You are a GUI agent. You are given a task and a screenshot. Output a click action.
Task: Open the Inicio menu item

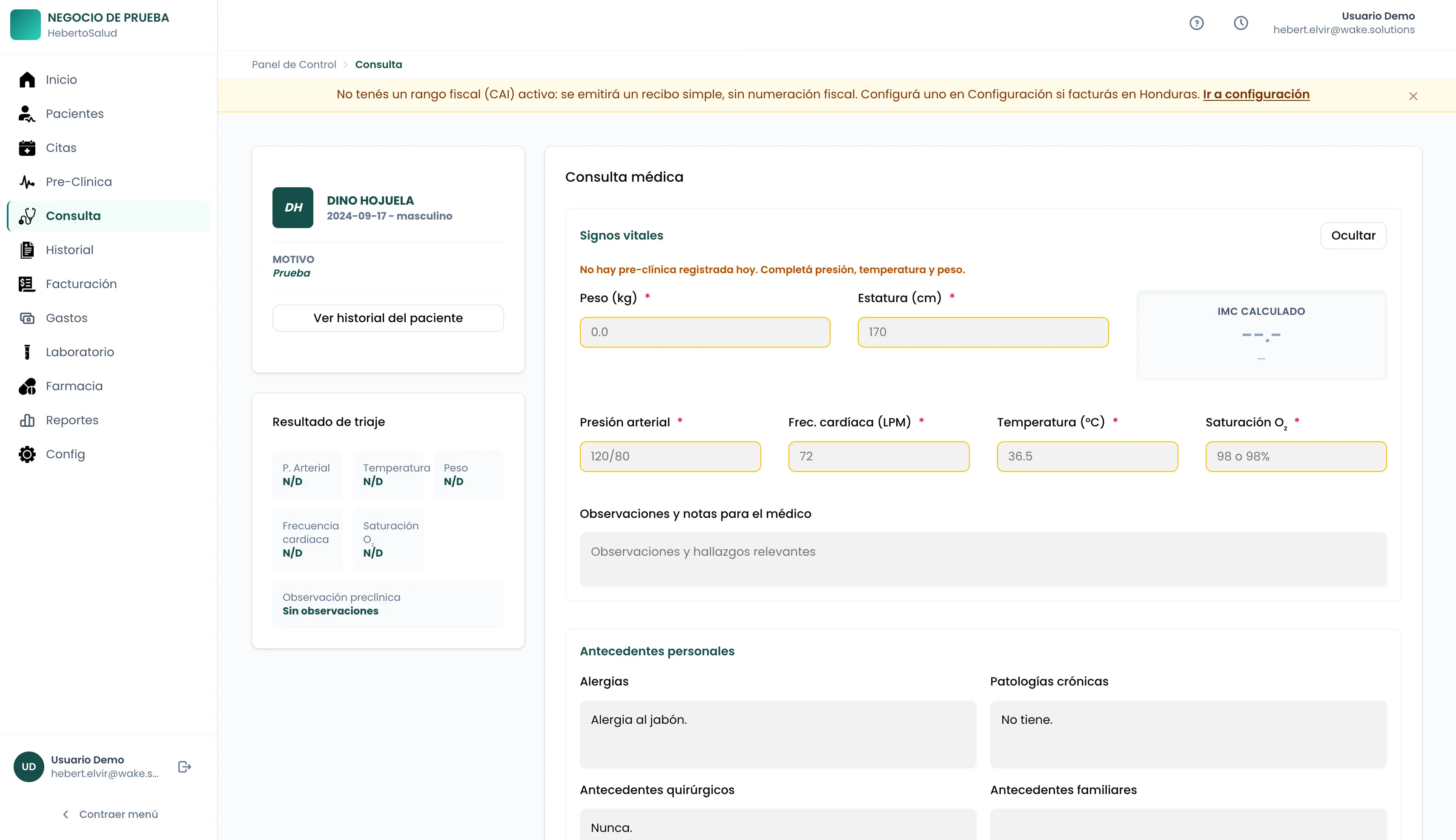click(x=109, y=80)
